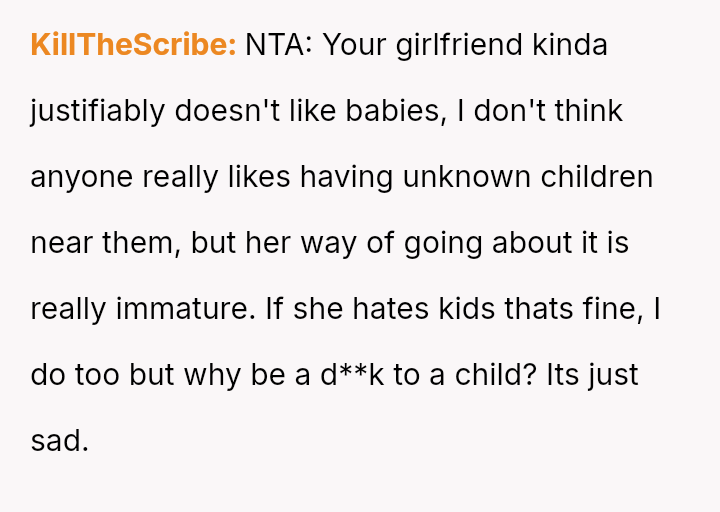Click the word "children" in the comment
The width and height of the screenshot is (720, 512).
pyautogui.click(x=597, y=177)
